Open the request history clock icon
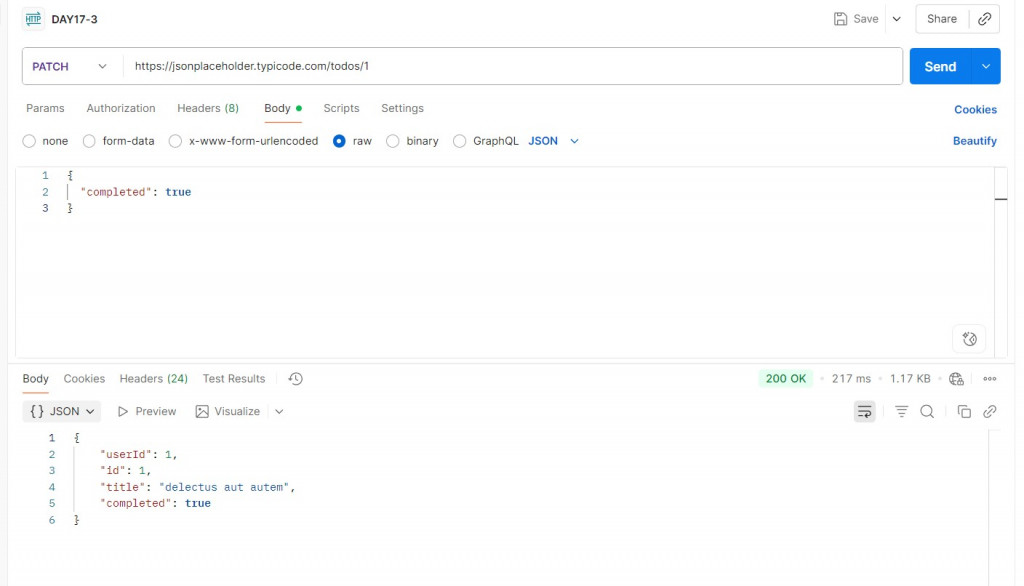This screenshot has width=1024, height=586. tap(296, 379)
